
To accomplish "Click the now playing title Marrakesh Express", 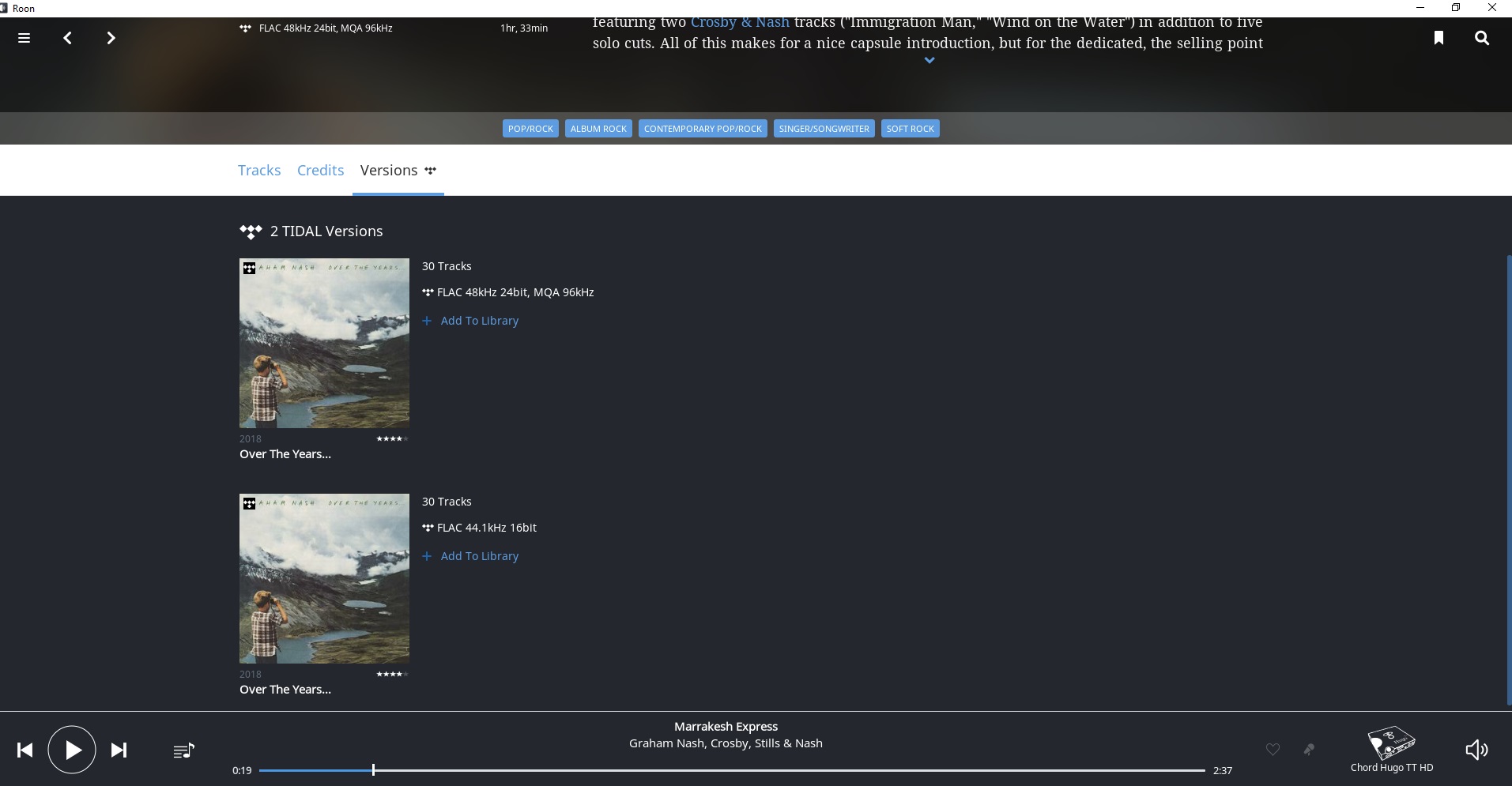I will click(726, 727).
